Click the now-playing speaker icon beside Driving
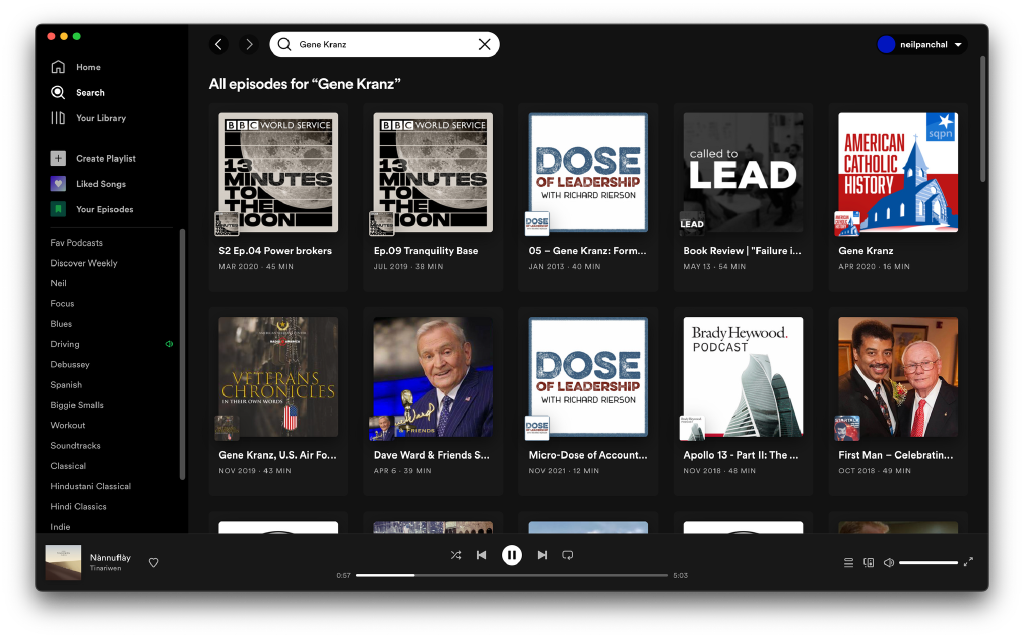The image size is (1024, 638). 169,344
